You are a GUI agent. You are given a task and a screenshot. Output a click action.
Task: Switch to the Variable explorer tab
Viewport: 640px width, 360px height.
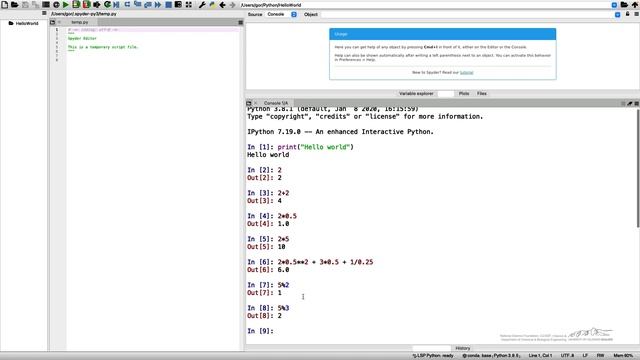coord(416,93)
